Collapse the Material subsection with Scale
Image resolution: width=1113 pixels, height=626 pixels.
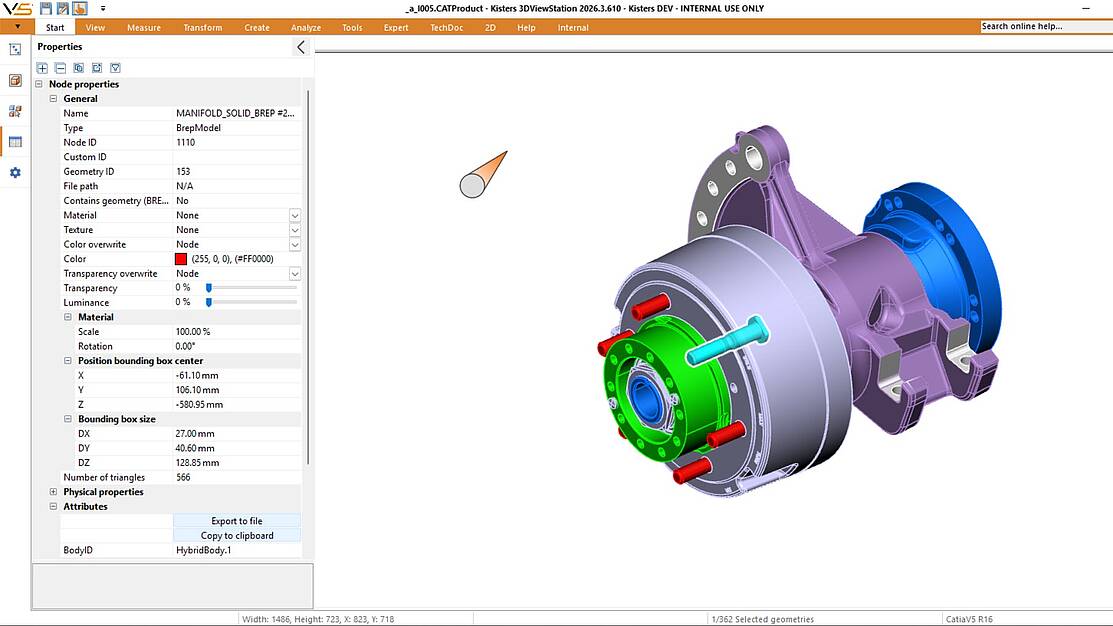(68, 317)
